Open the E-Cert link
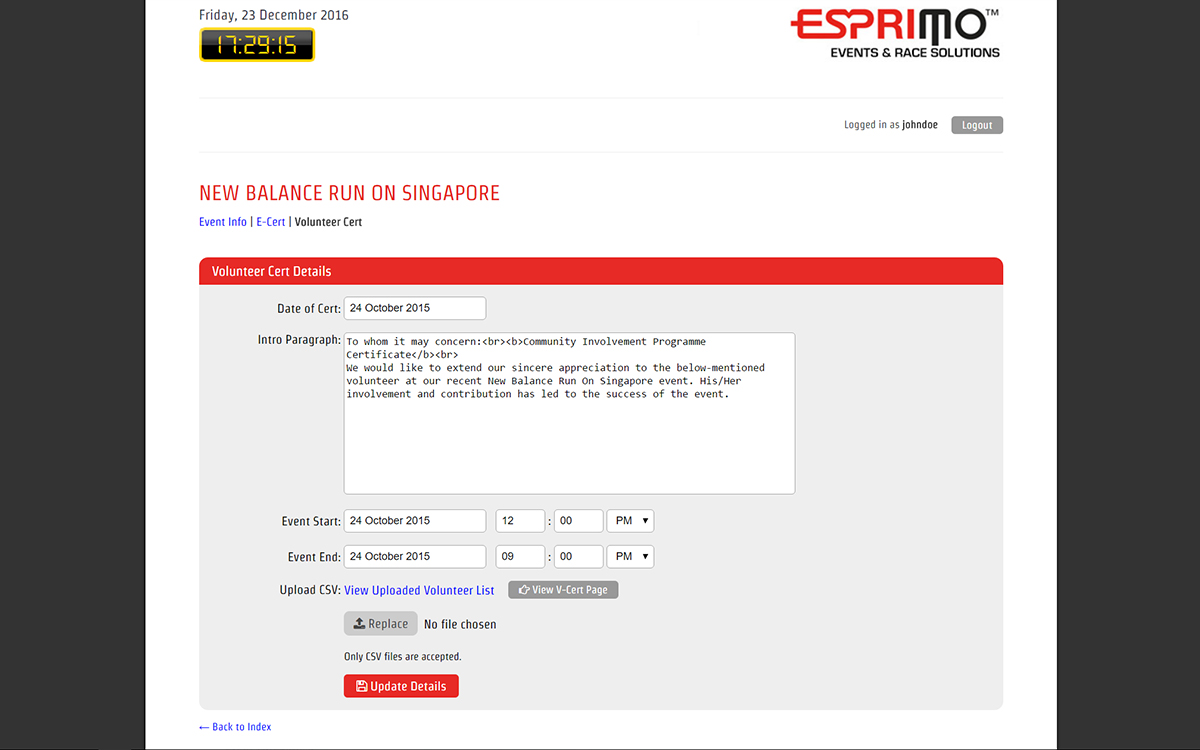Viewport: 1200px width, 750px height. pyautogui.click(x=271, y=222)
